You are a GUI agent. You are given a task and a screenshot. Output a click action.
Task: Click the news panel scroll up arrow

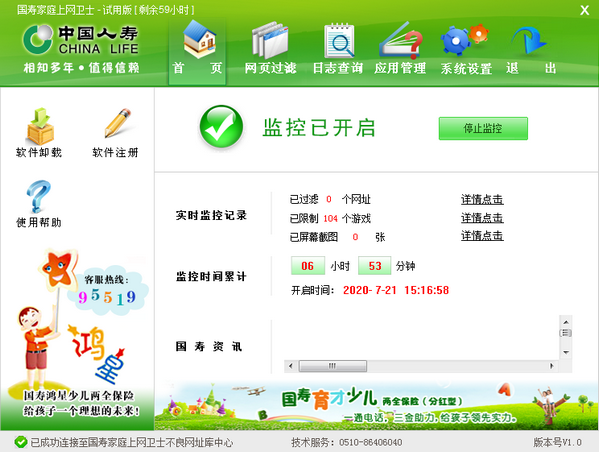pos(566,322)
